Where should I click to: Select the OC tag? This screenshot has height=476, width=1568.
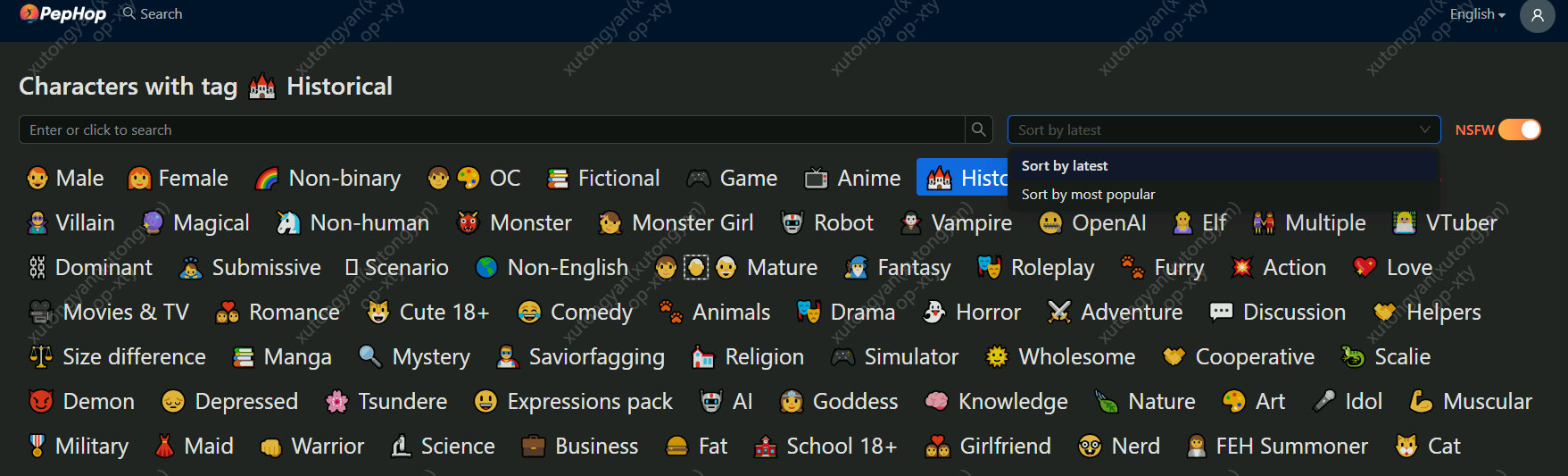[x=474, y=178]
